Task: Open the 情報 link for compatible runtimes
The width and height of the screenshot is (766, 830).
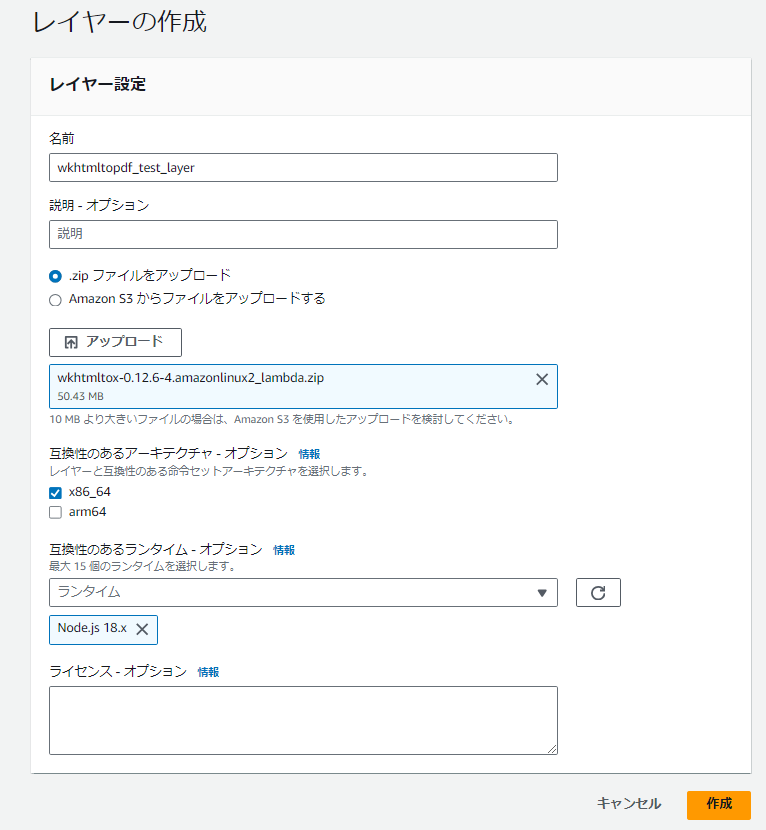Action: [x=284, y=549]
